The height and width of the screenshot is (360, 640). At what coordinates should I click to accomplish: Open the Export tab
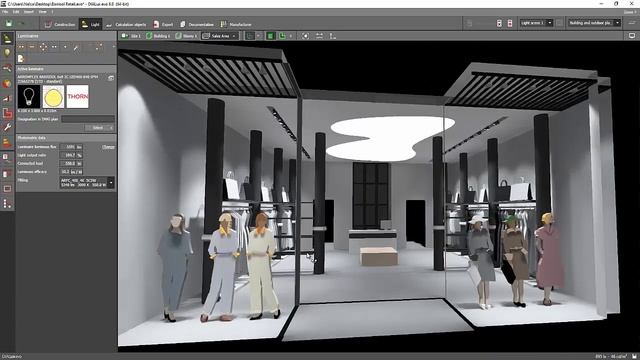click(x=163, y=24)
